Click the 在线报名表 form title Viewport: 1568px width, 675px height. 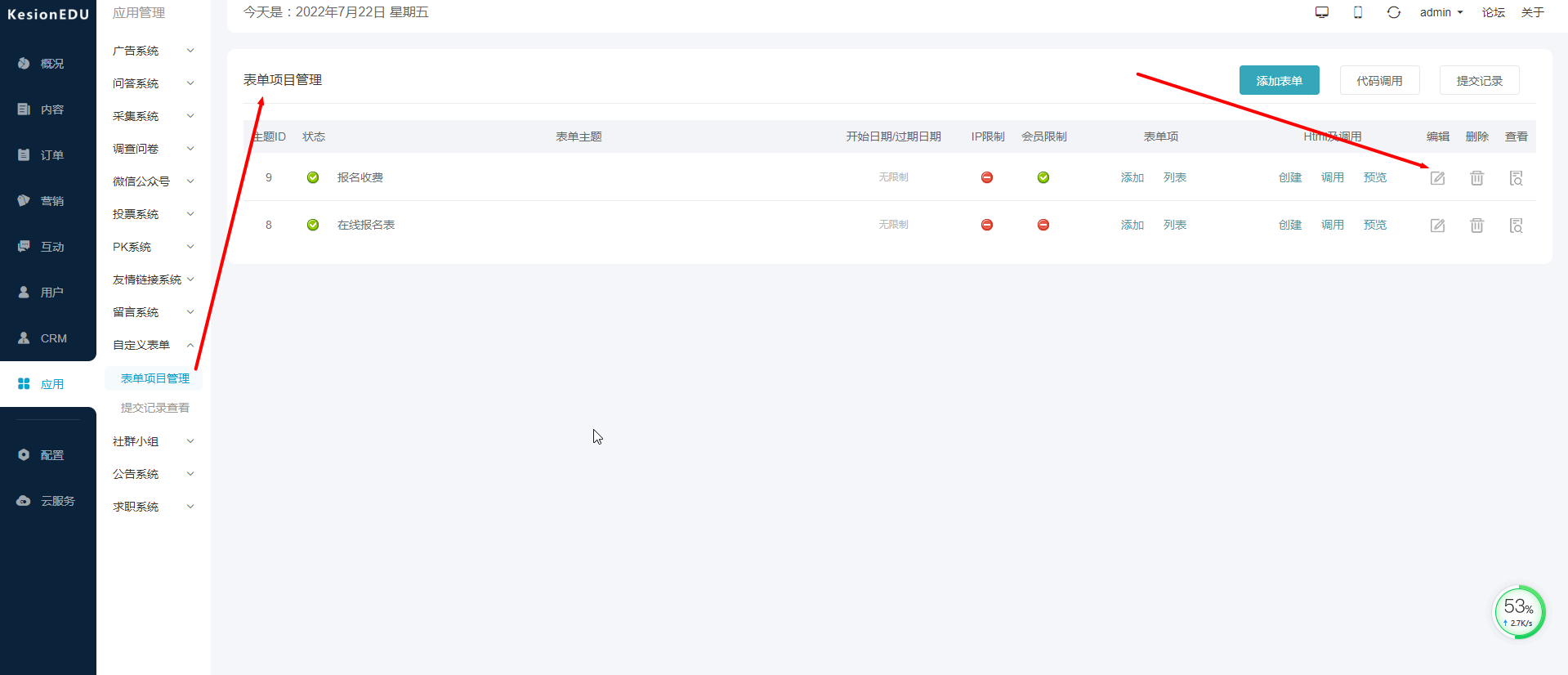pos(366,225)
